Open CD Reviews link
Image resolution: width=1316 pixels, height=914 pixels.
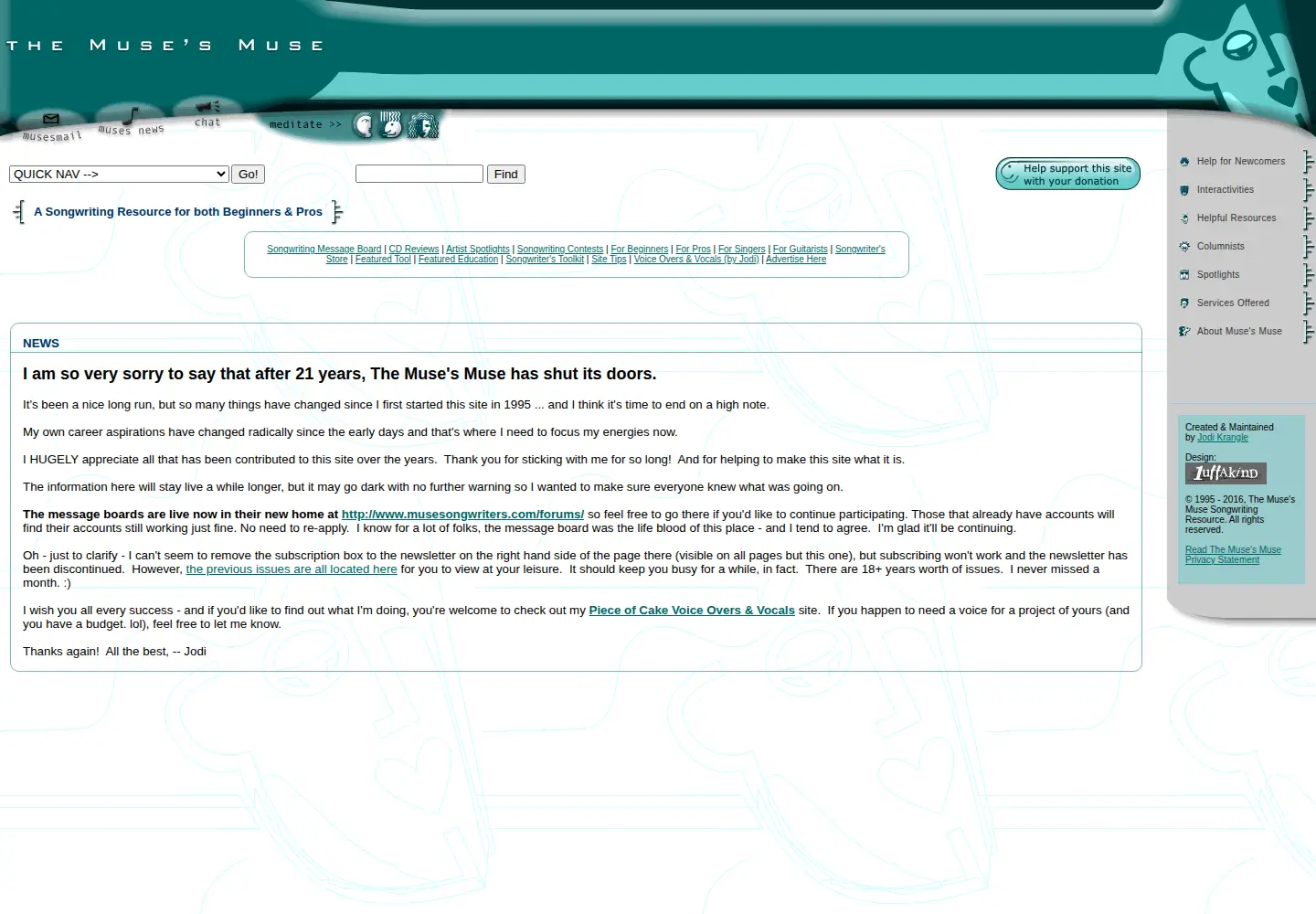414,250
